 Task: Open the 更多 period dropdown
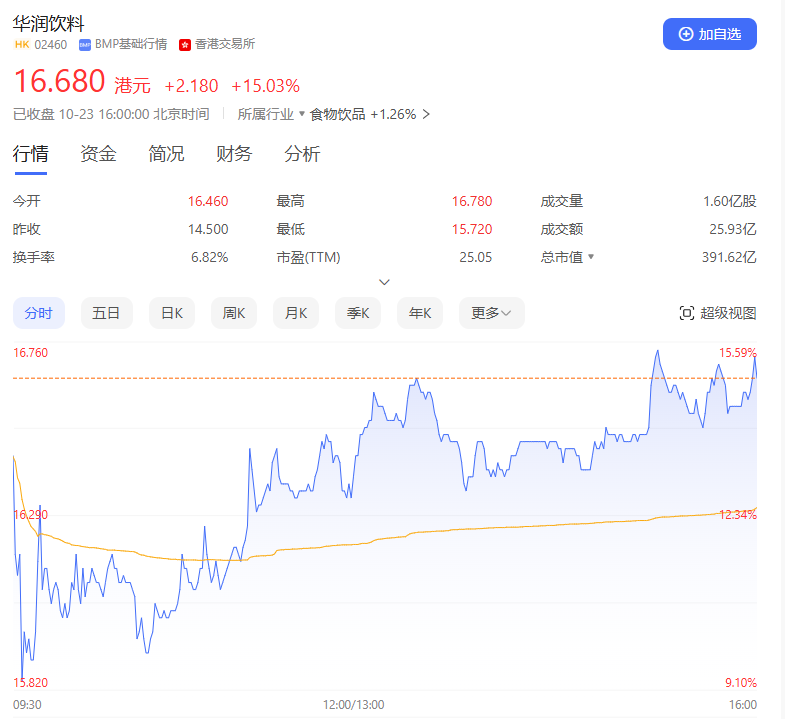tap(492, 313)
